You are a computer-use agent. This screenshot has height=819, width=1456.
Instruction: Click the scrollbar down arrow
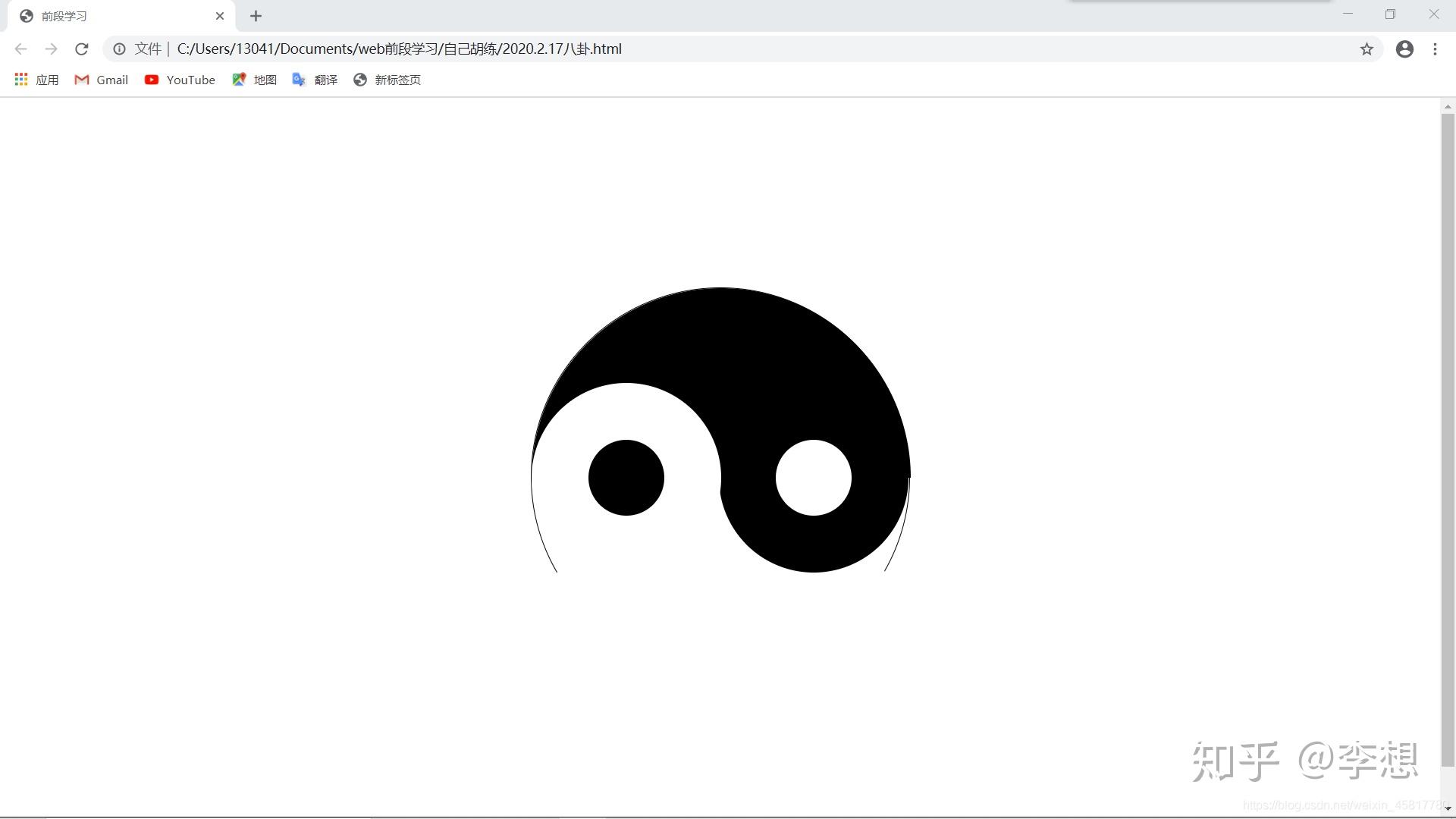(x=1448, y=809)
